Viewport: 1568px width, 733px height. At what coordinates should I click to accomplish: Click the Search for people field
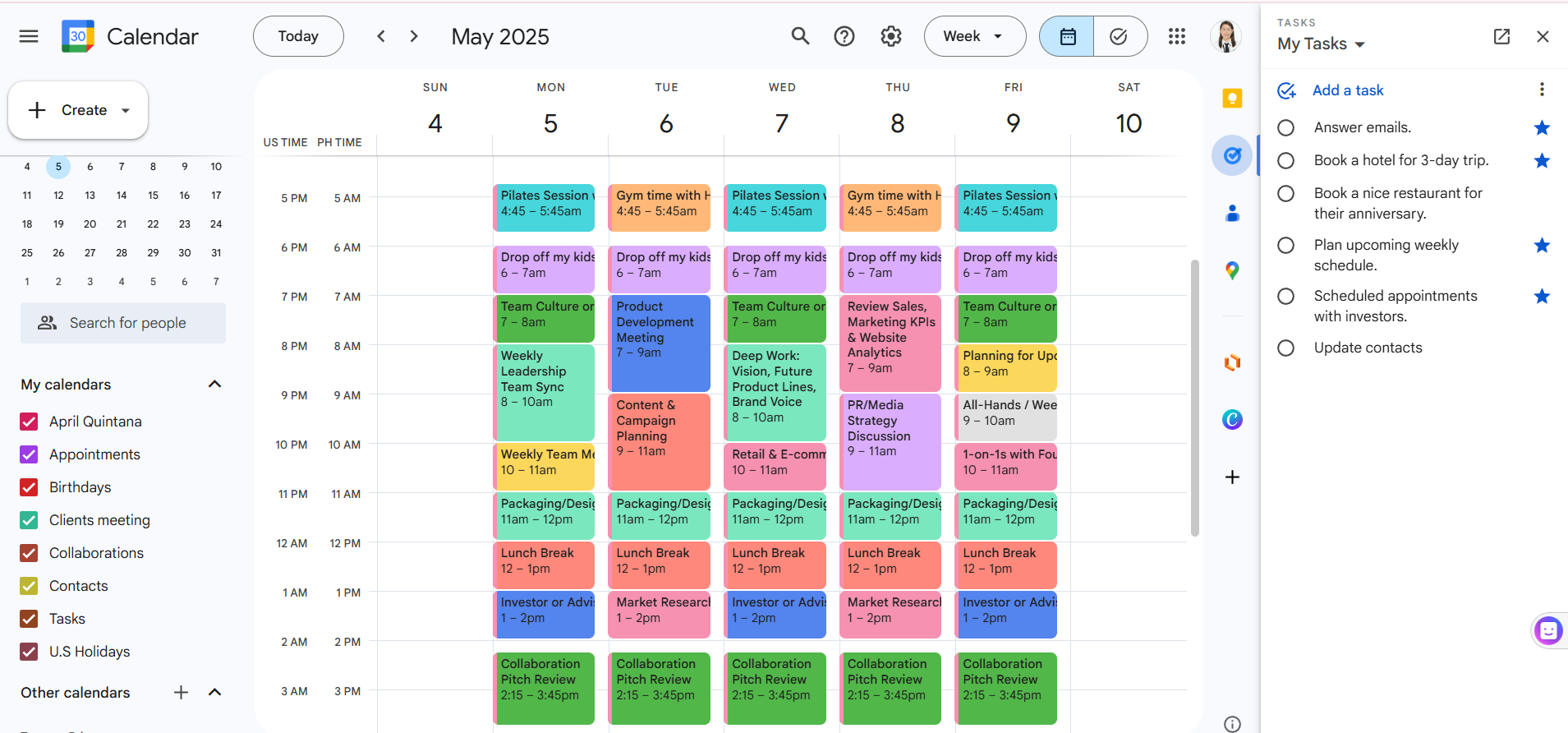coord(123,323)
